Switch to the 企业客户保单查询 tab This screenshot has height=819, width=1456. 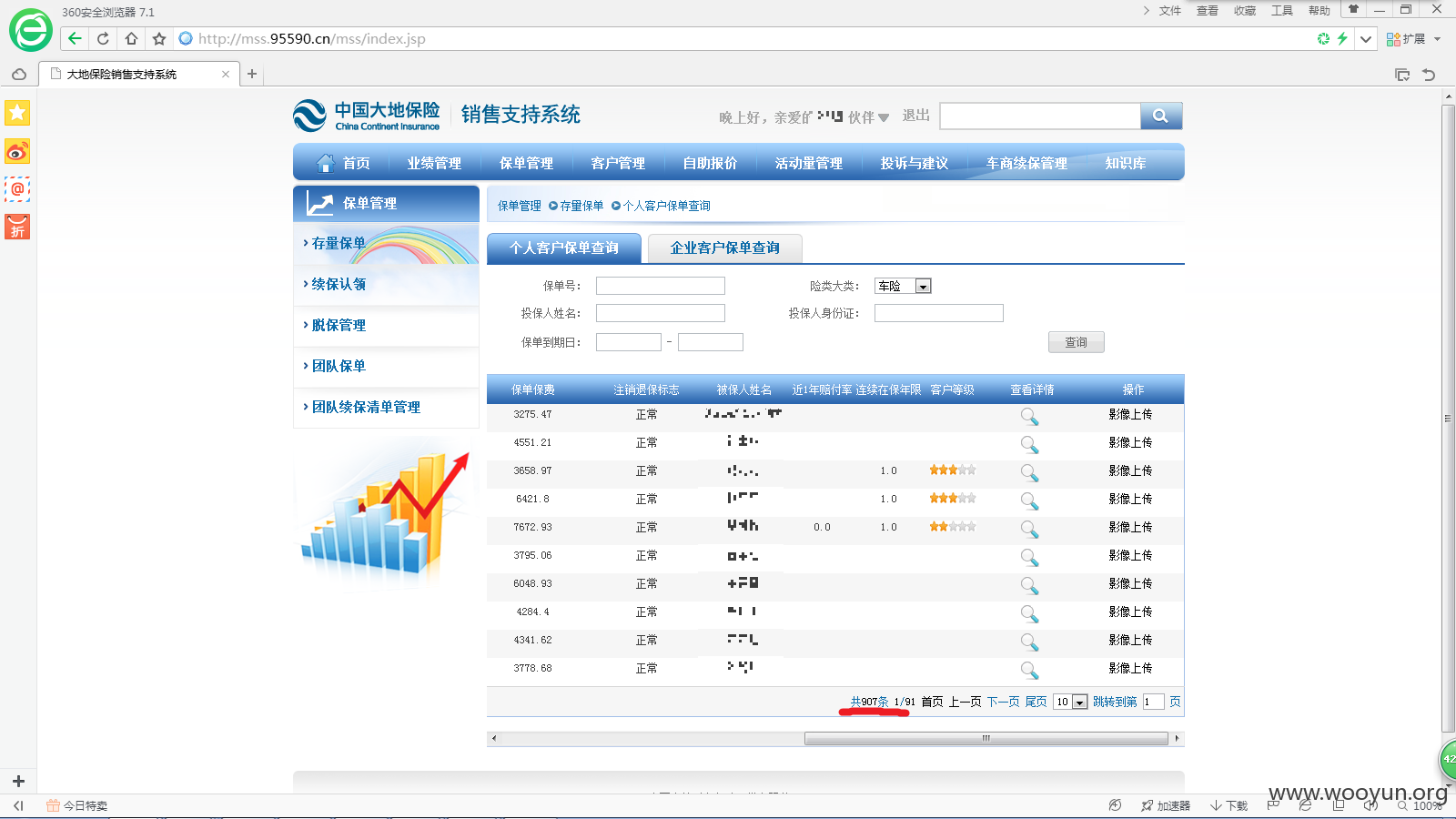[724, 248]
